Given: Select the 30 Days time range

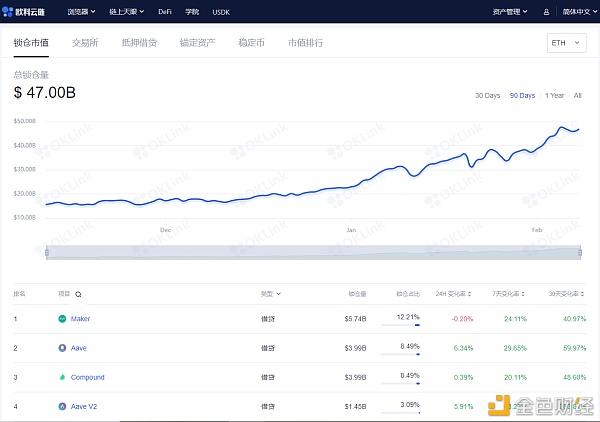Looking at the screenshot, I should point(488,95).
